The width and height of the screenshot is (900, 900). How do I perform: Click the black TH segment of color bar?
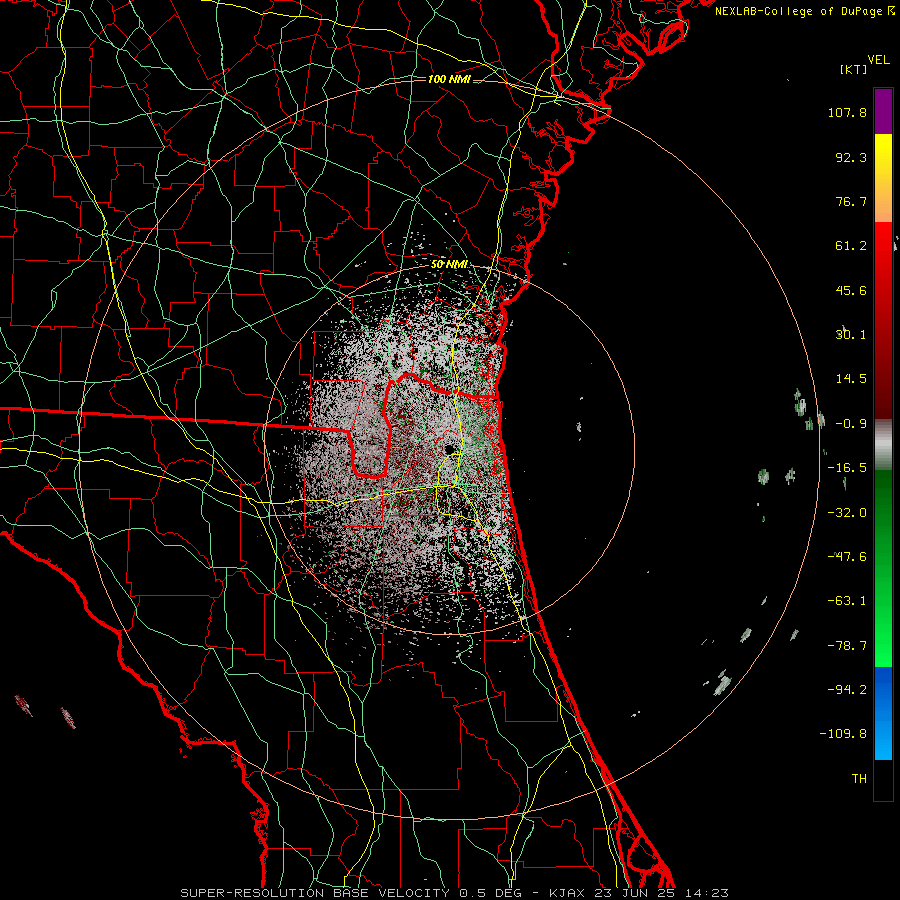883,779
